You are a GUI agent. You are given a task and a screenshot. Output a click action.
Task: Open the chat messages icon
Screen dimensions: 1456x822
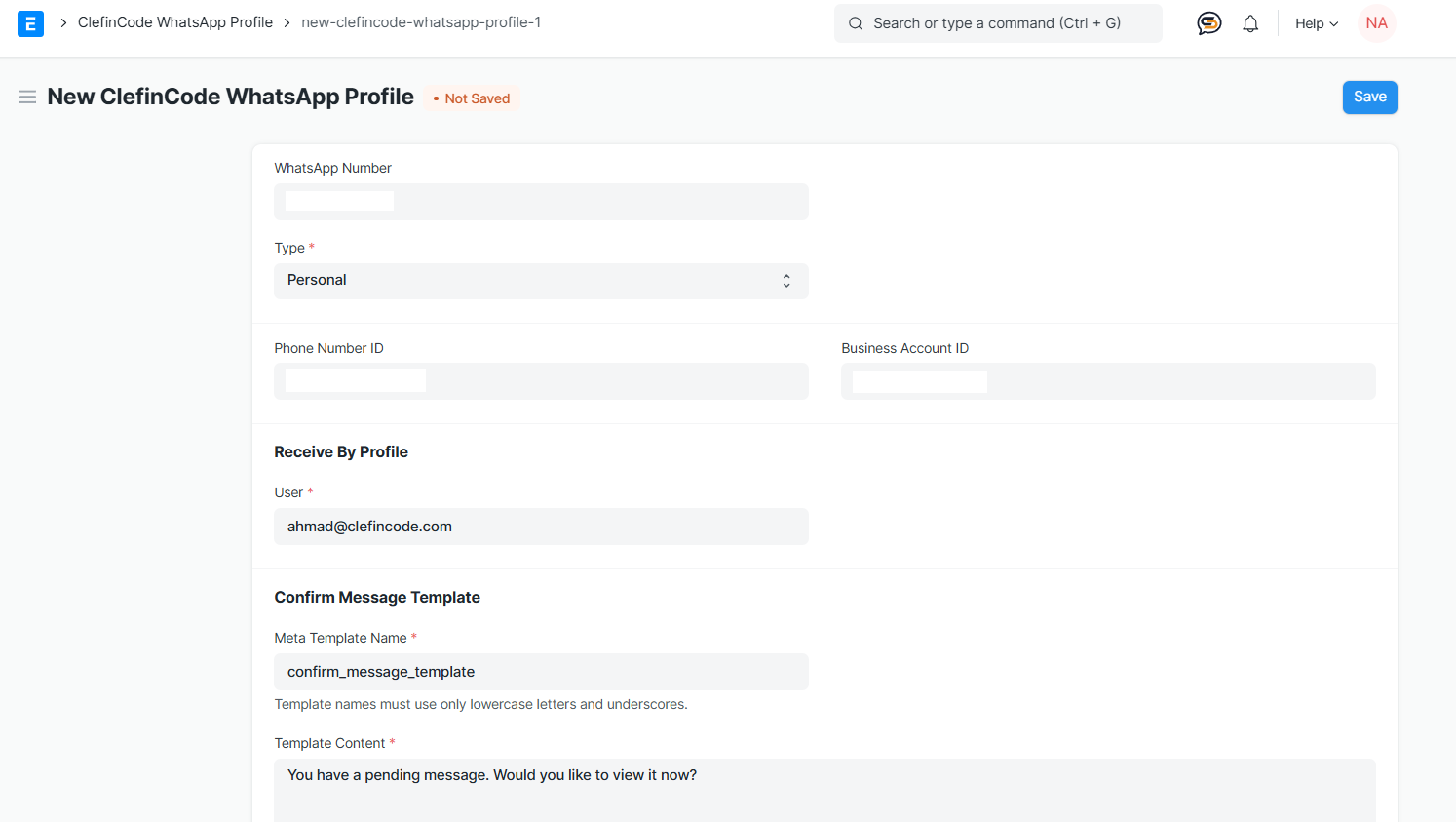click(1208, 23)
